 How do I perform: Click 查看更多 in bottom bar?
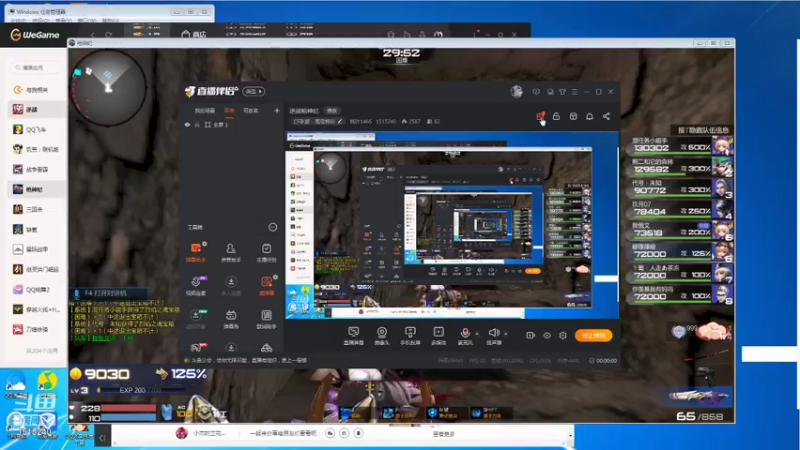point(443,434)
